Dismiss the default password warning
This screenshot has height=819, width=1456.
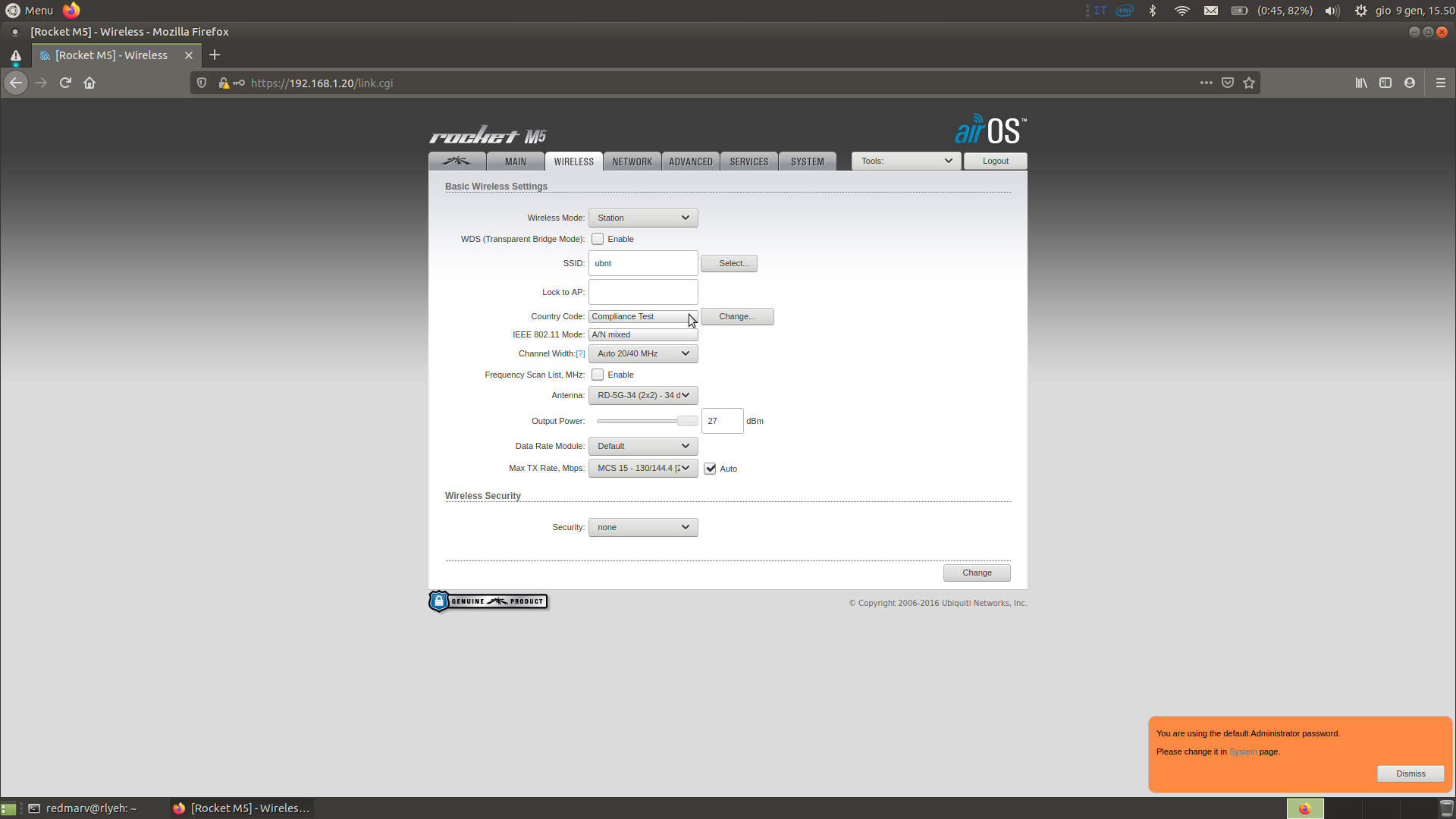pos(1410,773)
